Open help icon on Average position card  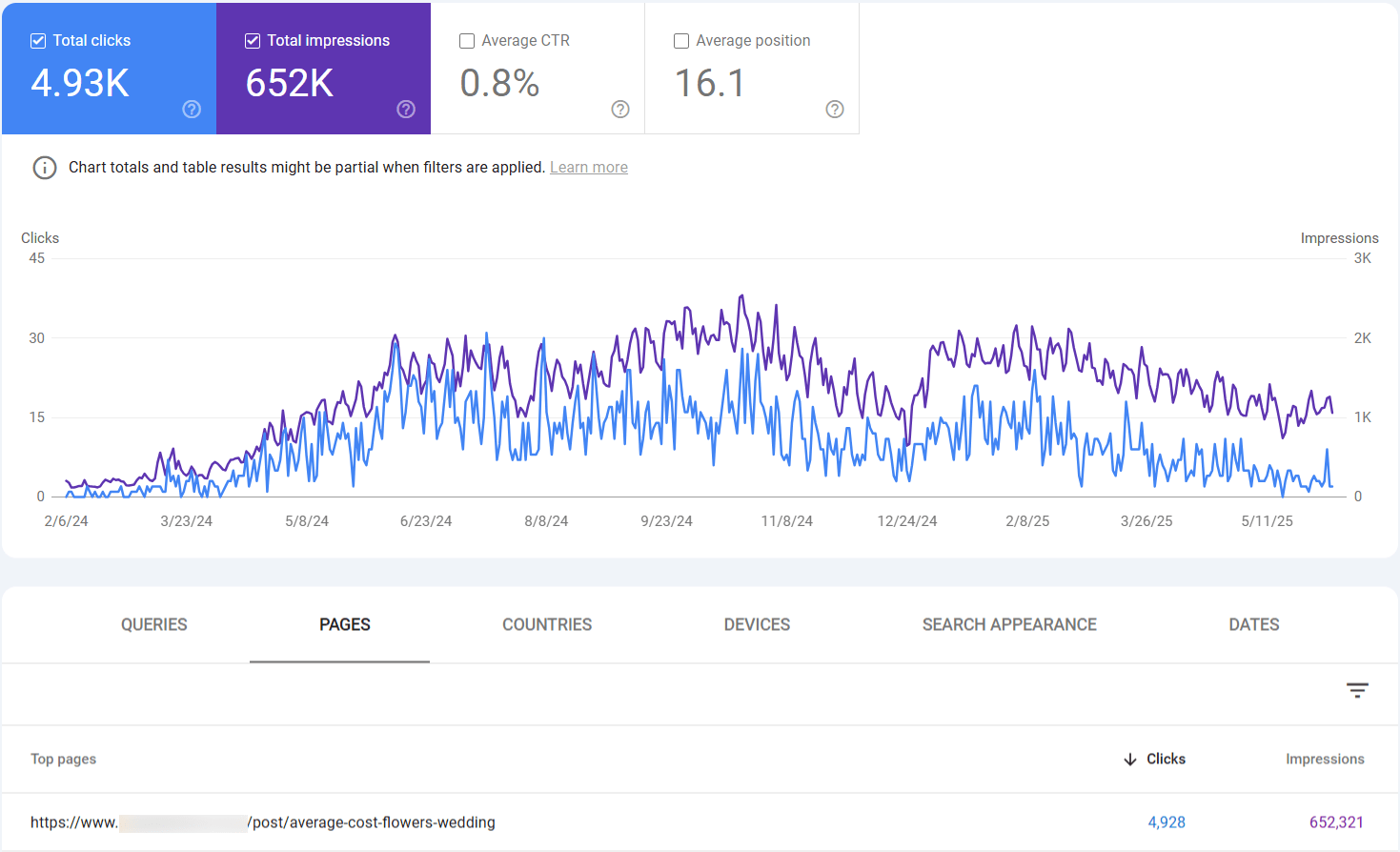pyautogui.click(x=835, y=110)
